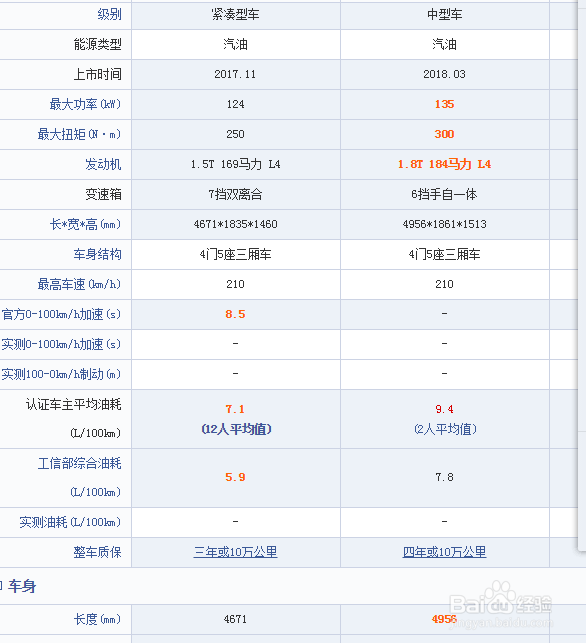The image size is (586, 643).
Task: Select the highlighted 5.9 fuel value
Action: pos(235,477)
